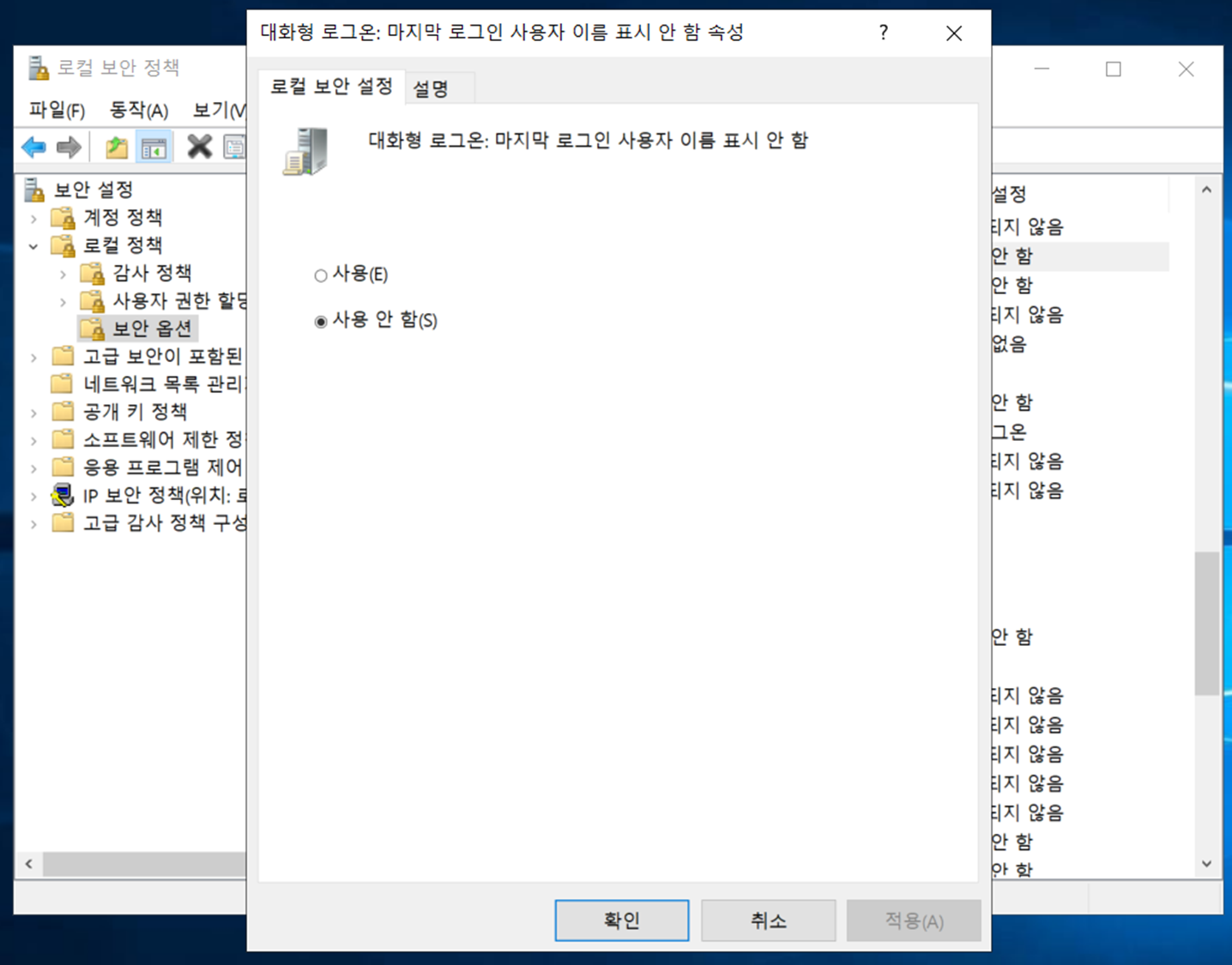Viewport: 1232px width, 965px height.
Task: Expand the IP 보안 정책 node
Action: 33,497
